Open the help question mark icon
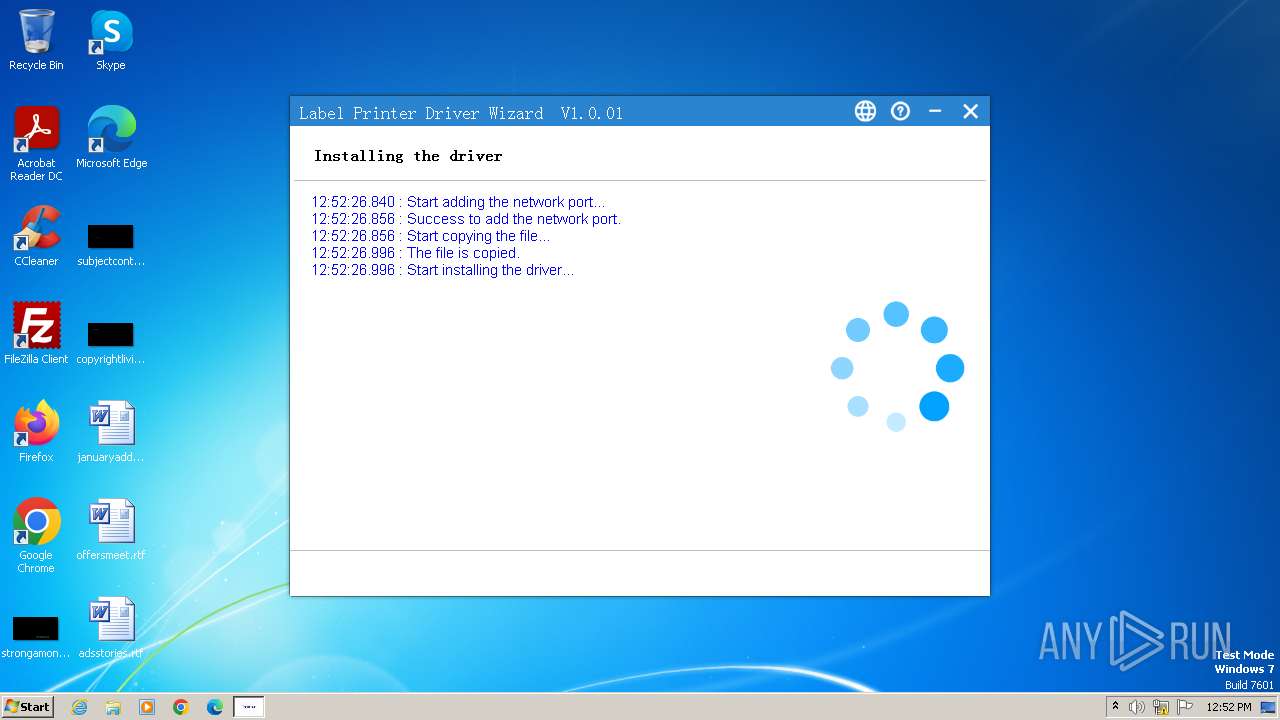The height and width of the screenshot is (720, 1280). (900, 111)
